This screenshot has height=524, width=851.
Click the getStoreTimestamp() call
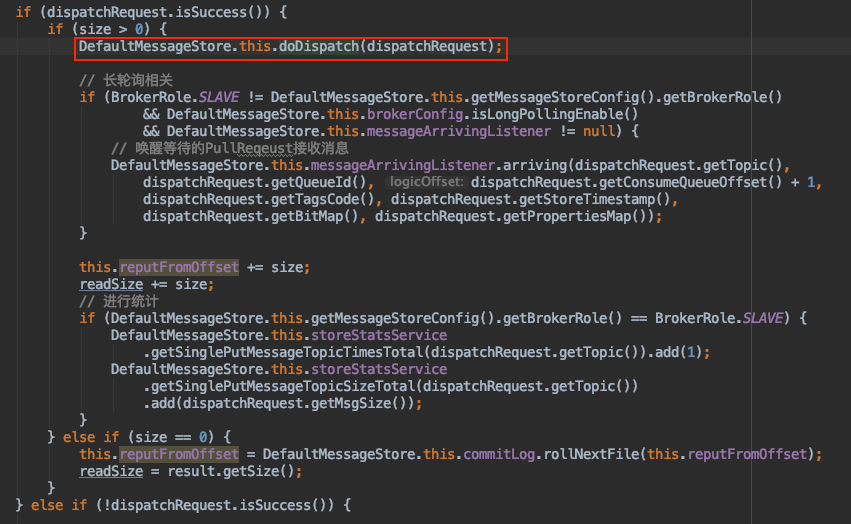pos(595,199)
